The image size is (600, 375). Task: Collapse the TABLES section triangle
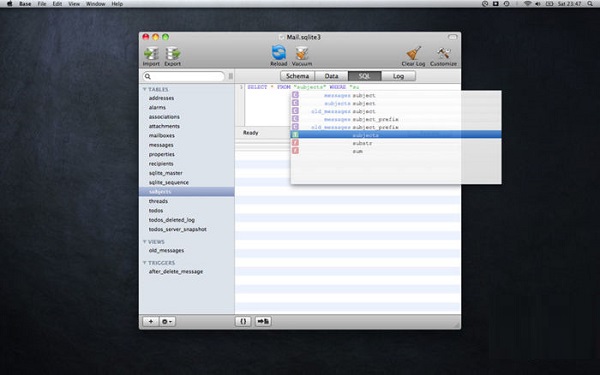(x=145, y=89)
